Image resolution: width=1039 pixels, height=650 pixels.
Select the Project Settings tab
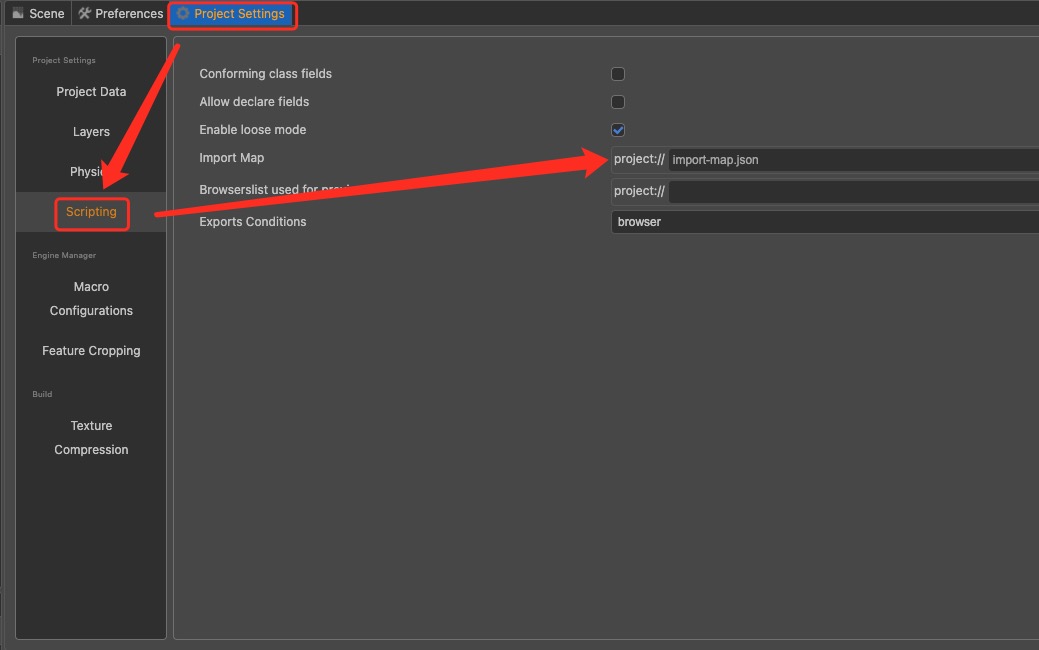coord(232,14)
